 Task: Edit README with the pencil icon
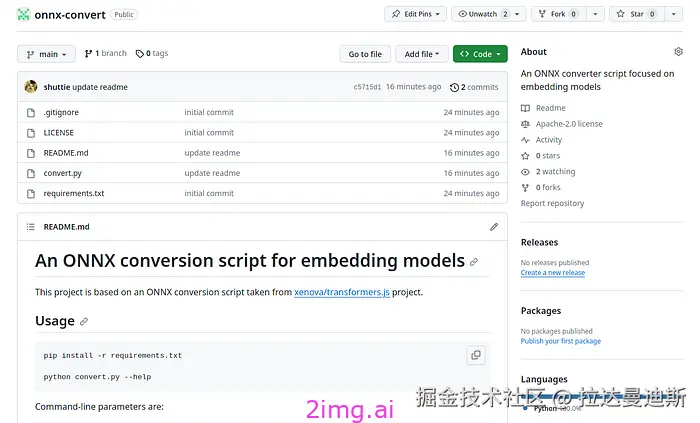click(494, 227)
